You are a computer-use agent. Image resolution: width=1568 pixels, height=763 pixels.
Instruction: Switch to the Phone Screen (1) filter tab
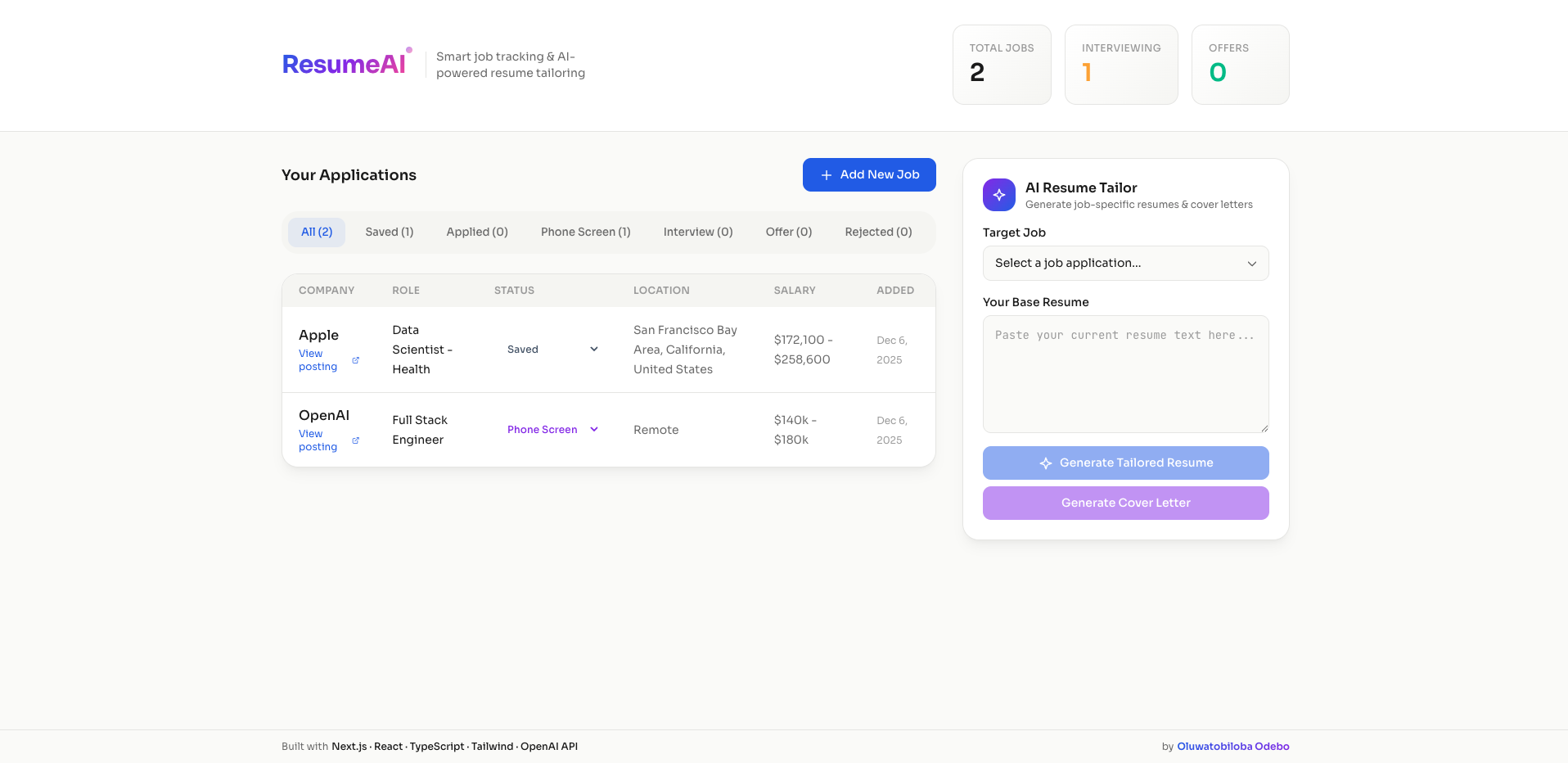(x=585, y=232)
